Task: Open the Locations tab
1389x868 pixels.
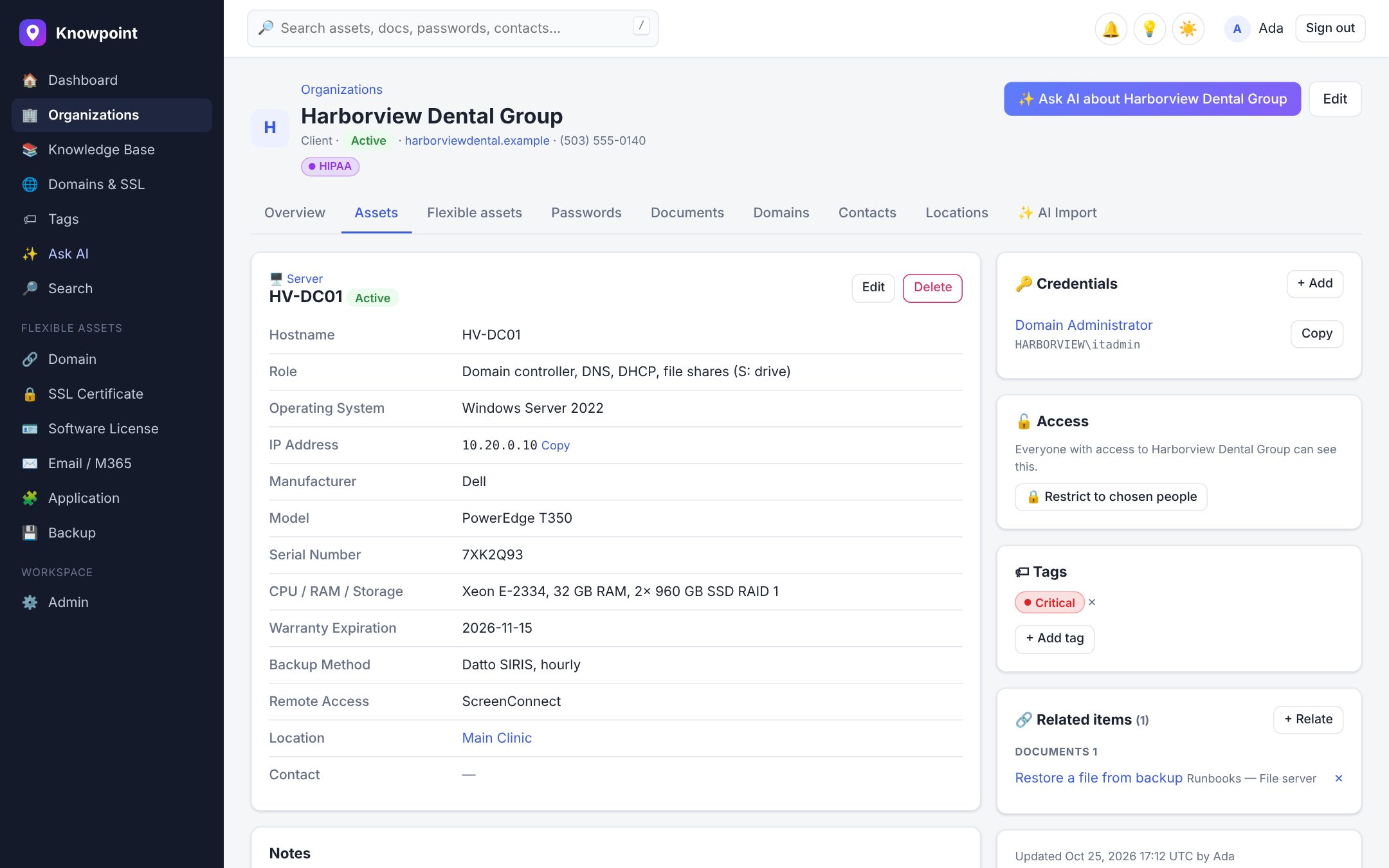Action: pos(956,213)
